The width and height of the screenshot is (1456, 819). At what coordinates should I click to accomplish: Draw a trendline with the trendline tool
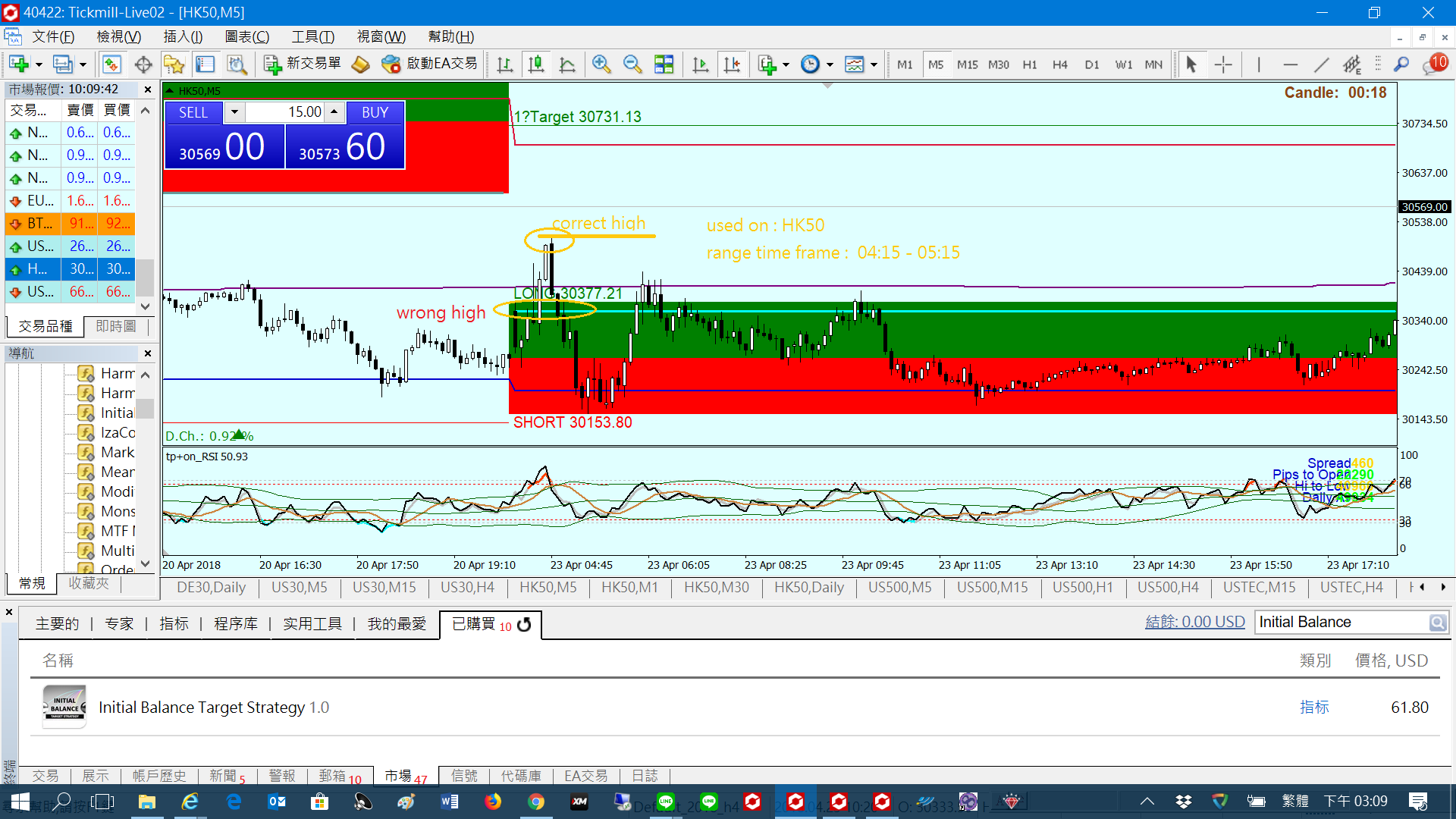(x=1321, y=64)
